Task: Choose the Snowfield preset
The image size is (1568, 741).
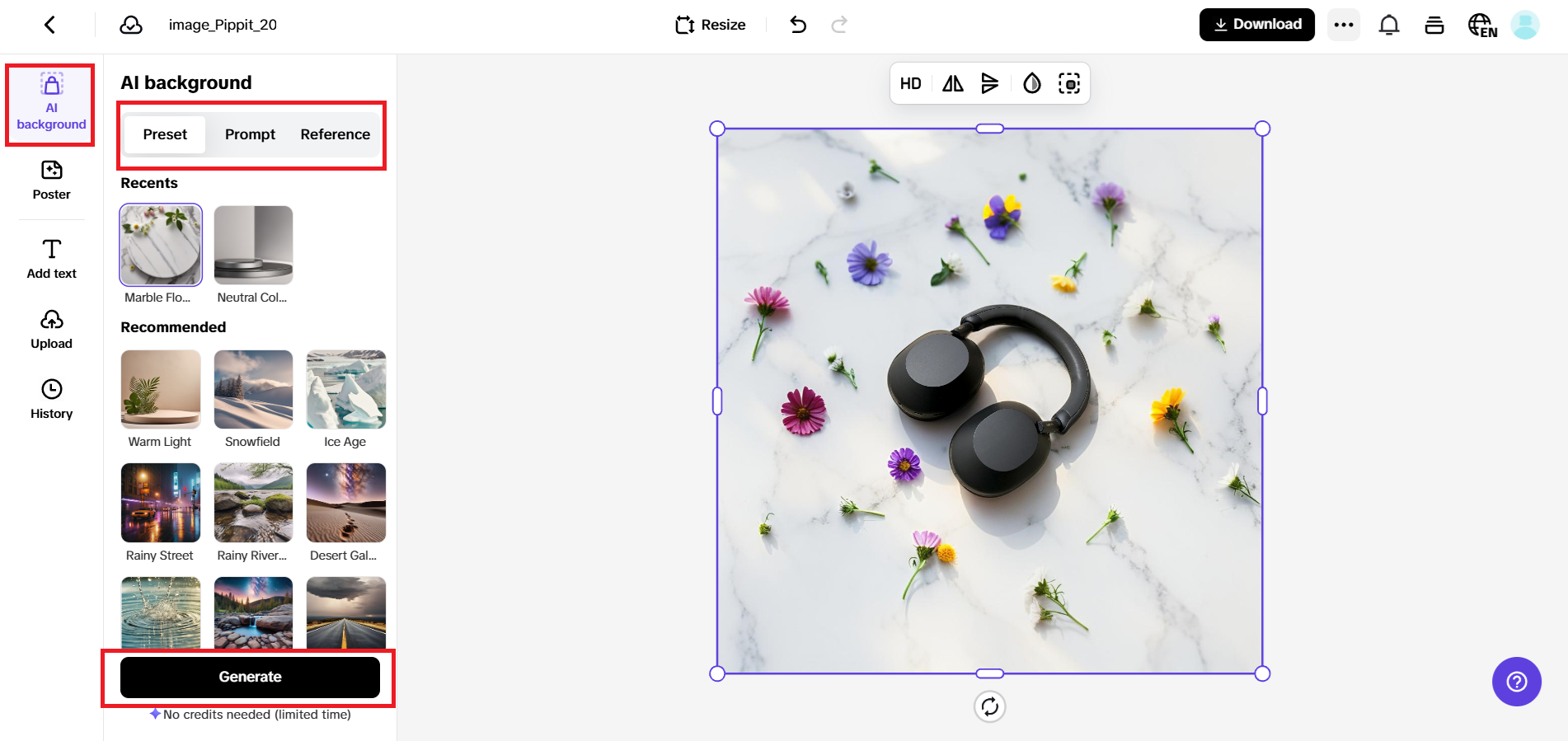Action: (253, 389)
